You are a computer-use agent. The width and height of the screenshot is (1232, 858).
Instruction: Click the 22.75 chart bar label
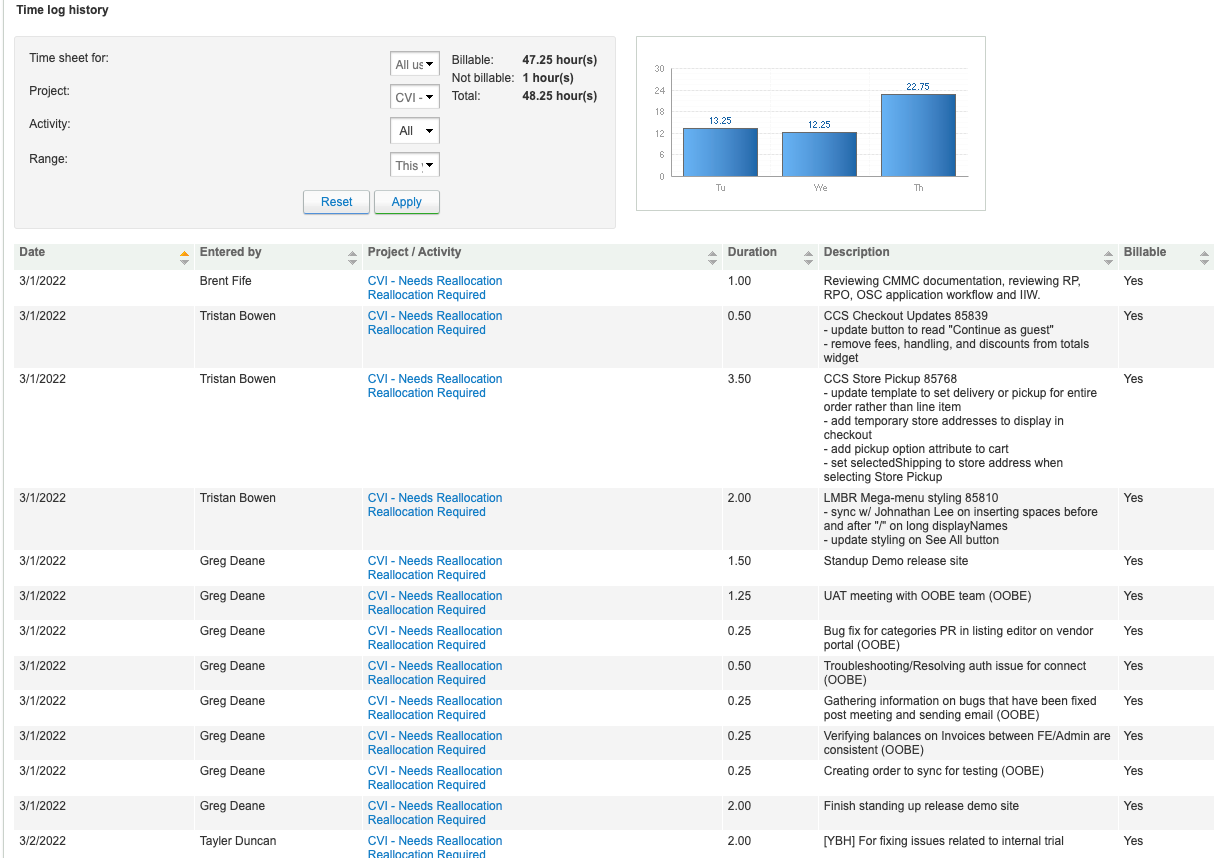pos(918,87)
